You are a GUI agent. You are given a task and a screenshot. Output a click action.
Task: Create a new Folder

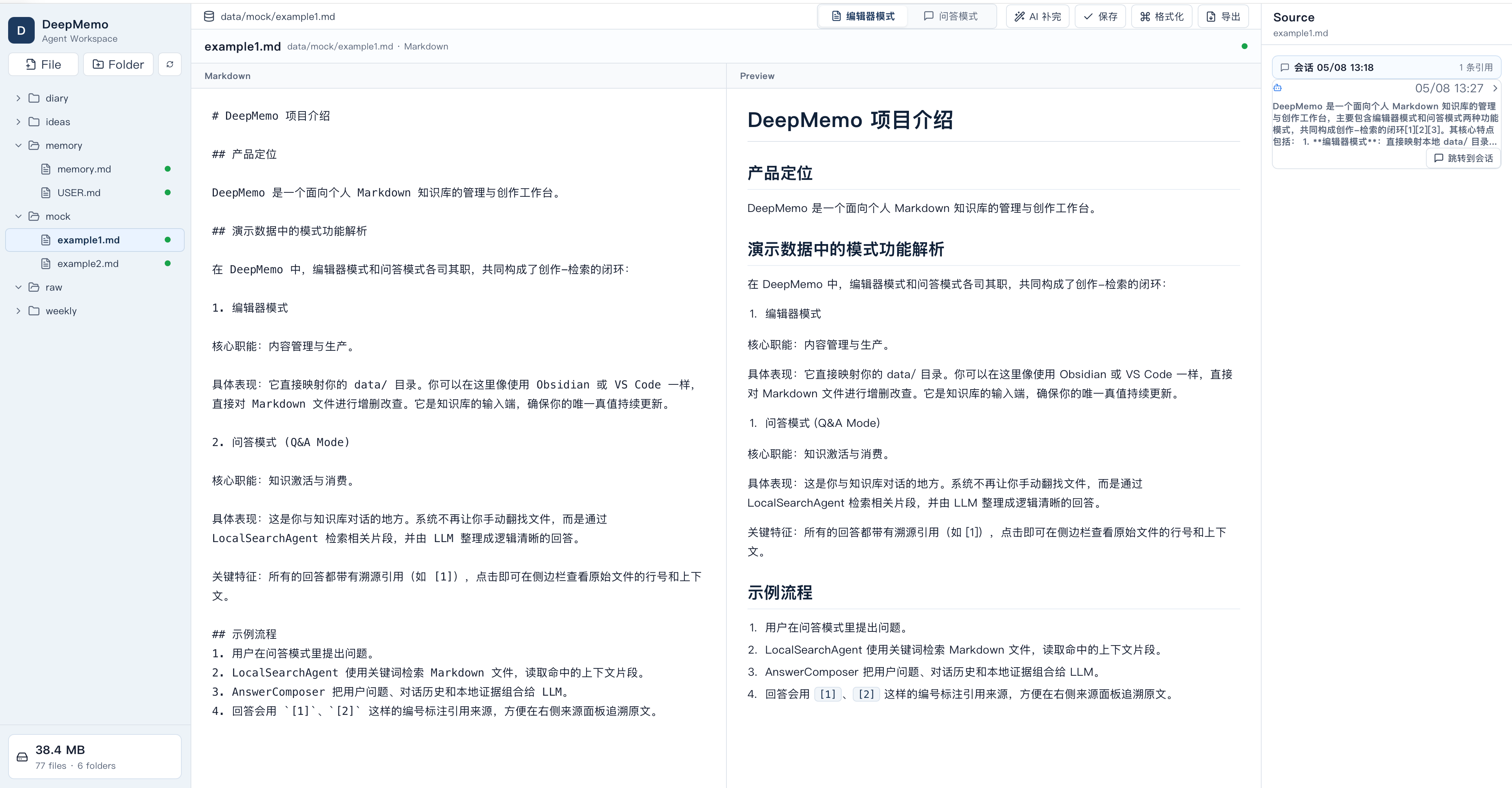118,65
